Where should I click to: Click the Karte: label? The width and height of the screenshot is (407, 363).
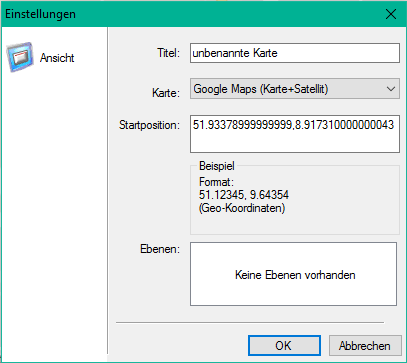coord(166,93)
